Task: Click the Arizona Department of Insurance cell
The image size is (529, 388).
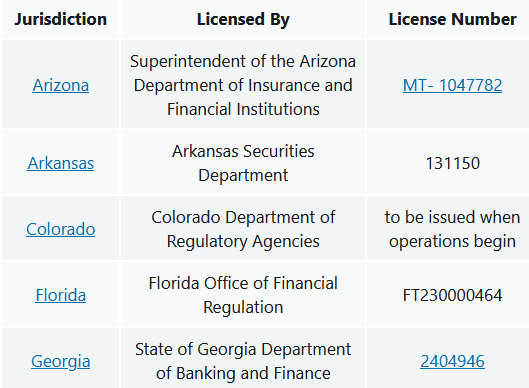Action: 243,85
